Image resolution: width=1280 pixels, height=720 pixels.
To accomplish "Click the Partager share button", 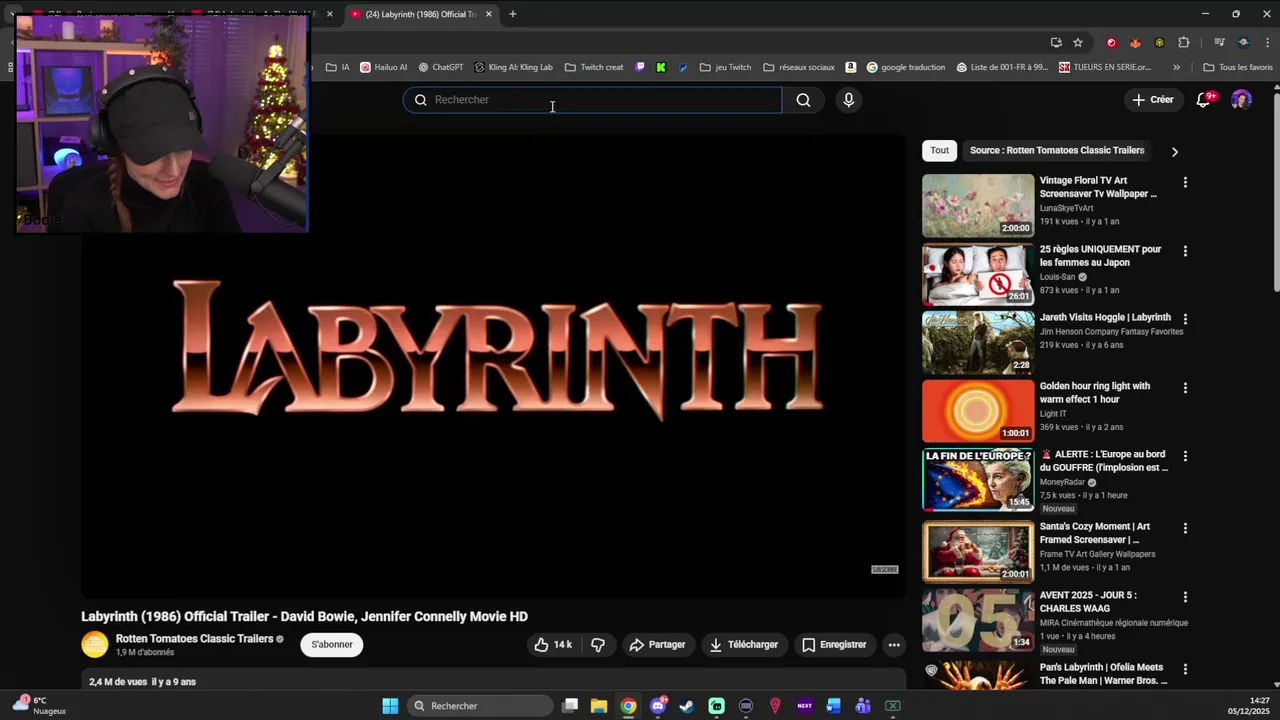I will pos(657,645).
